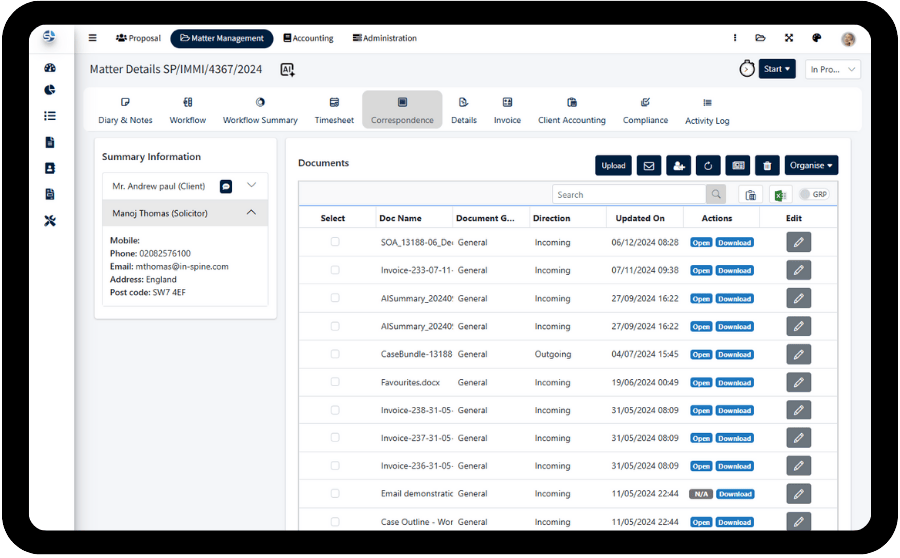Select checkbox for Invoice-237-31-05 document
Screen dimensions: 900x558
tap(335, 437)
